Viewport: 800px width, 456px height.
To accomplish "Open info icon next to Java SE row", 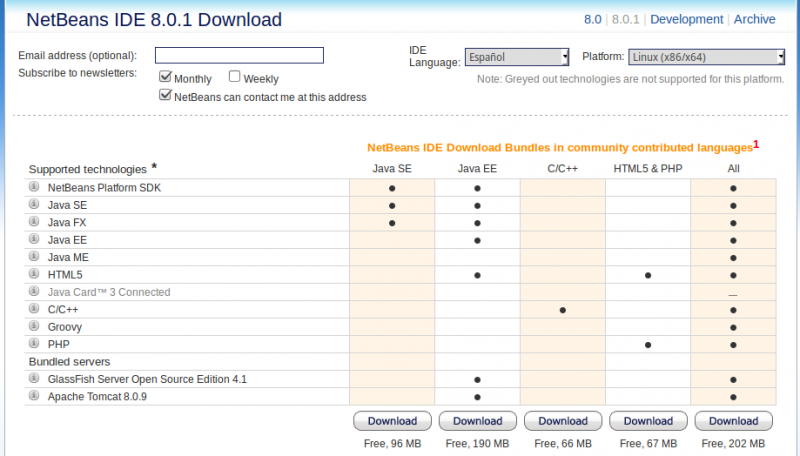I will [x=34, y=204].
